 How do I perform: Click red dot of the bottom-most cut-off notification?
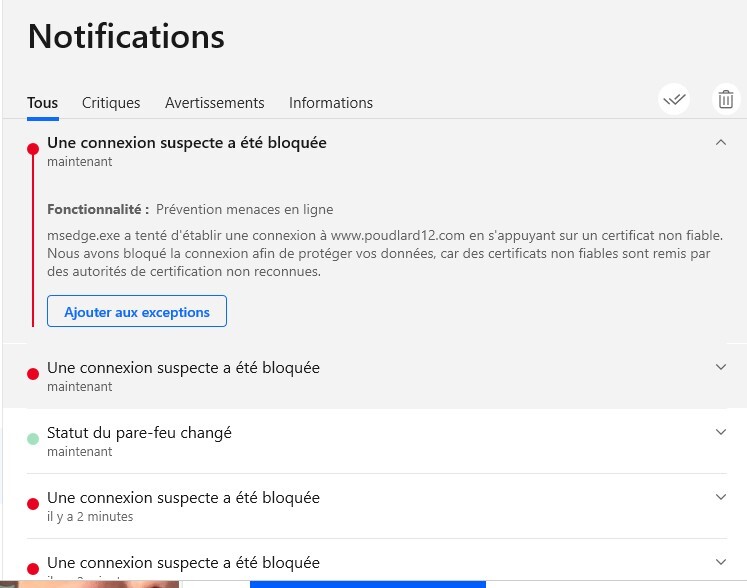pos(33,568)
